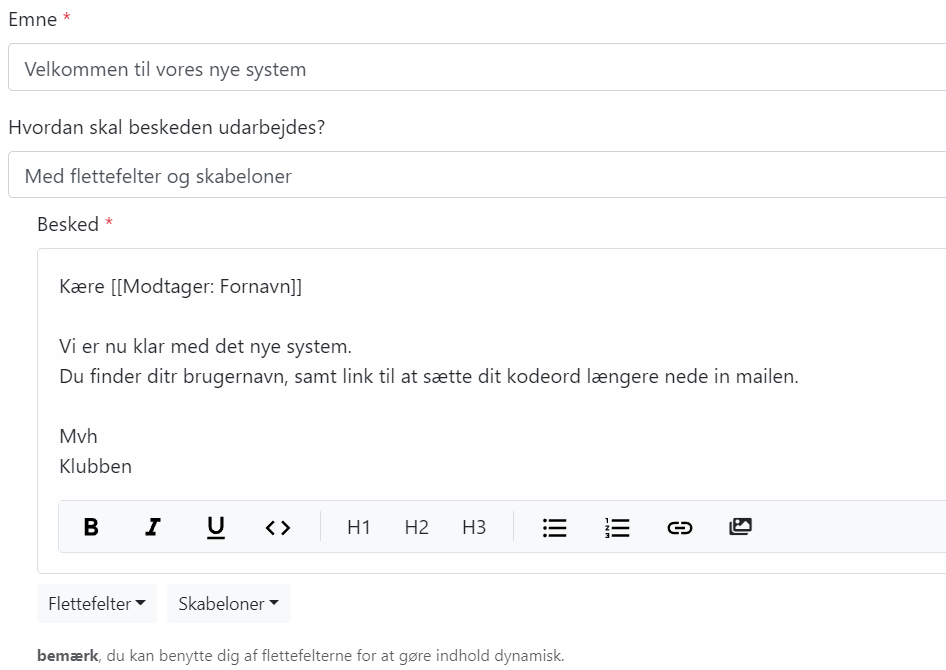
Task: Place cursor after 'Klubben' in message
Action: [134, 466]
